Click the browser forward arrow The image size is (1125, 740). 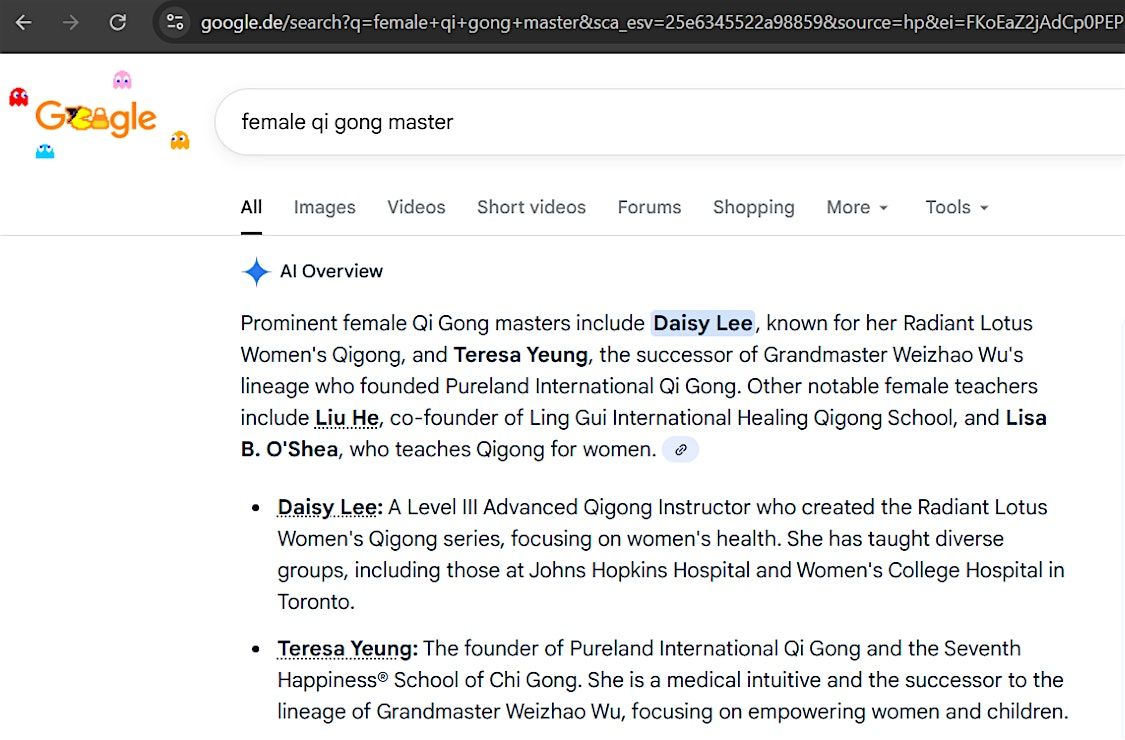(x=70, y=22)
